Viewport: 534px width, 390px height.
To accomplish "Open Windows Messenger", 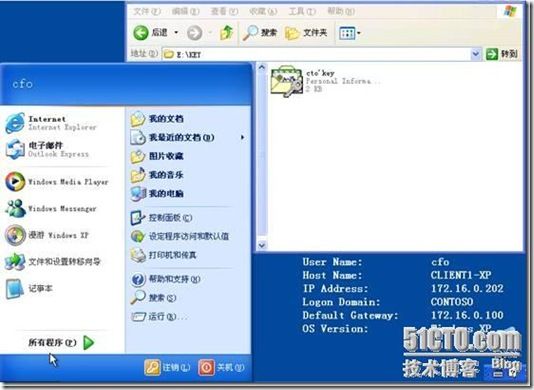I will [x=51, y=208].
